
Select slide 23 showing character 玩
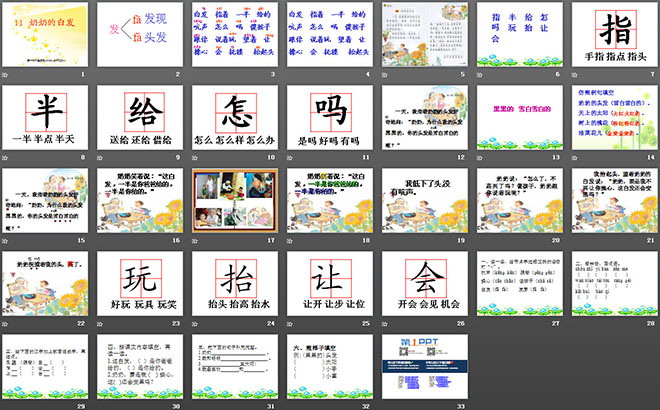pyautogui.click(x=140, y=284)
